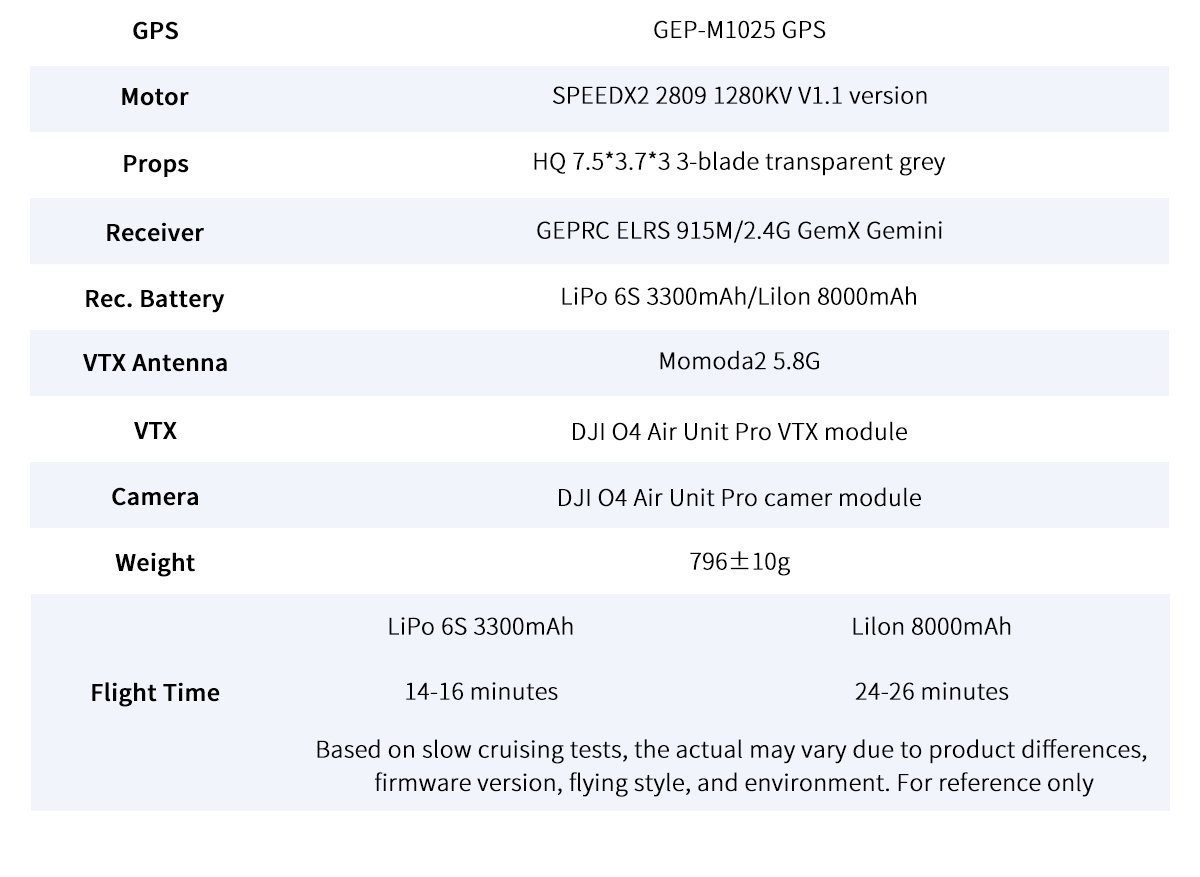Select the GEP-M1025 GPS value text
The image size is (1200, 877).
point(739,30)
